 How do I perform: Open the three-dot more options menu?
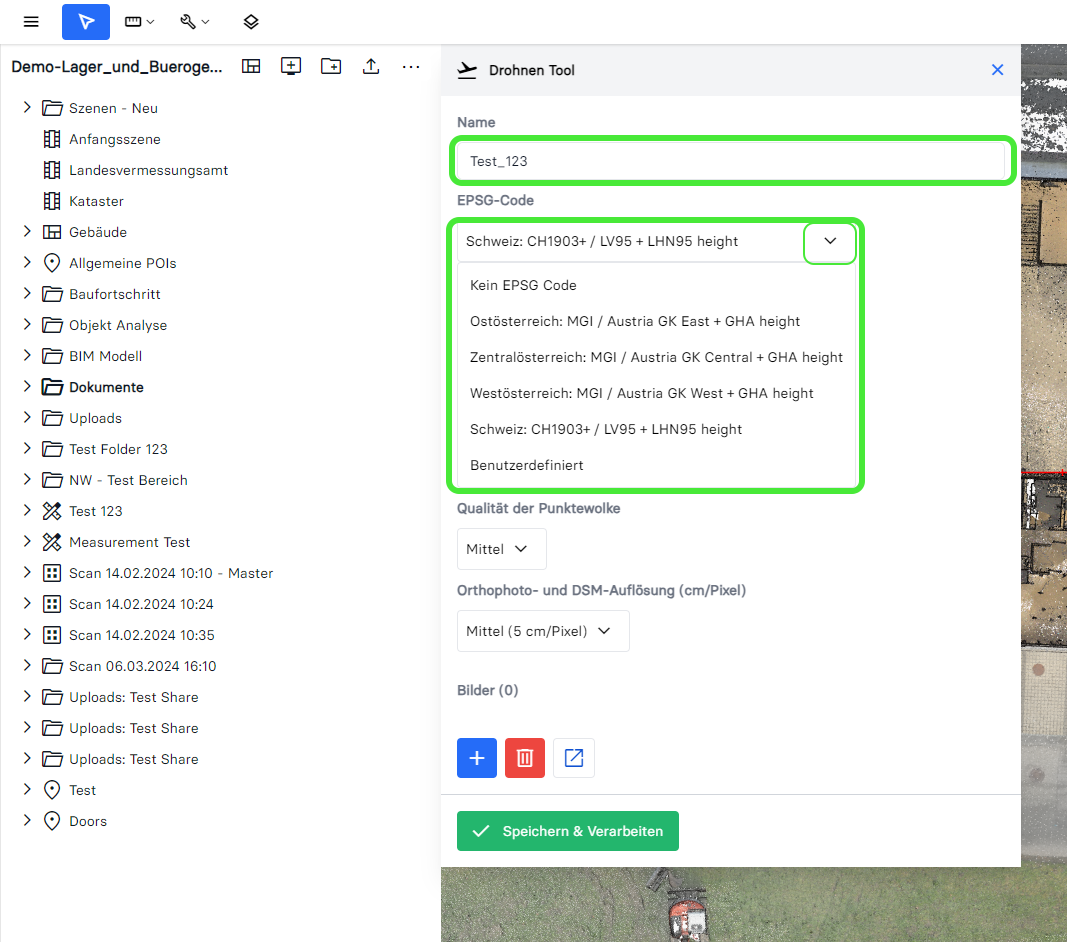tap(411, 66)
